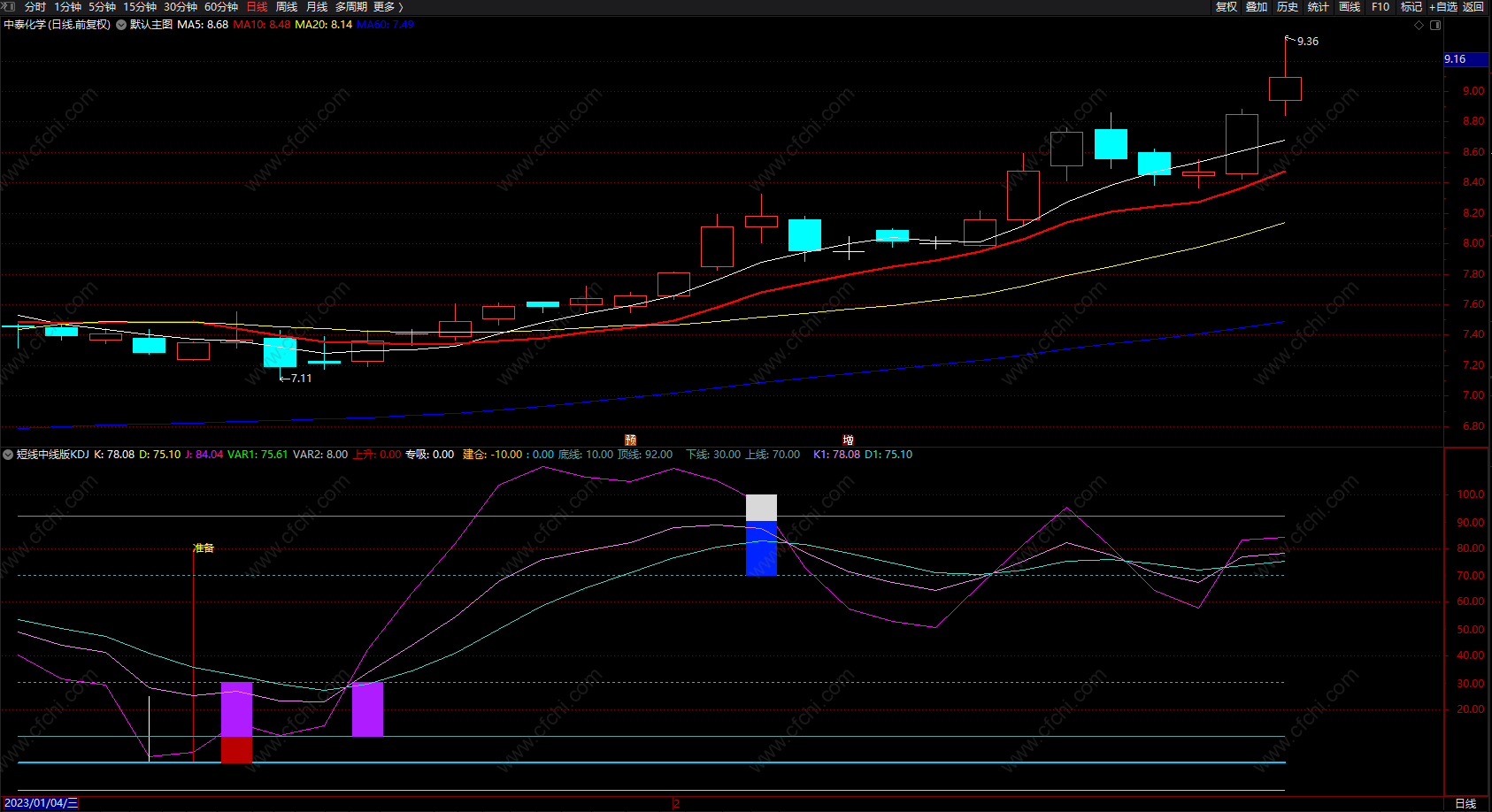This screenshot has height=812, width=1492.
Task: Click the panel collapse icon at top-left
Action: 9,6
